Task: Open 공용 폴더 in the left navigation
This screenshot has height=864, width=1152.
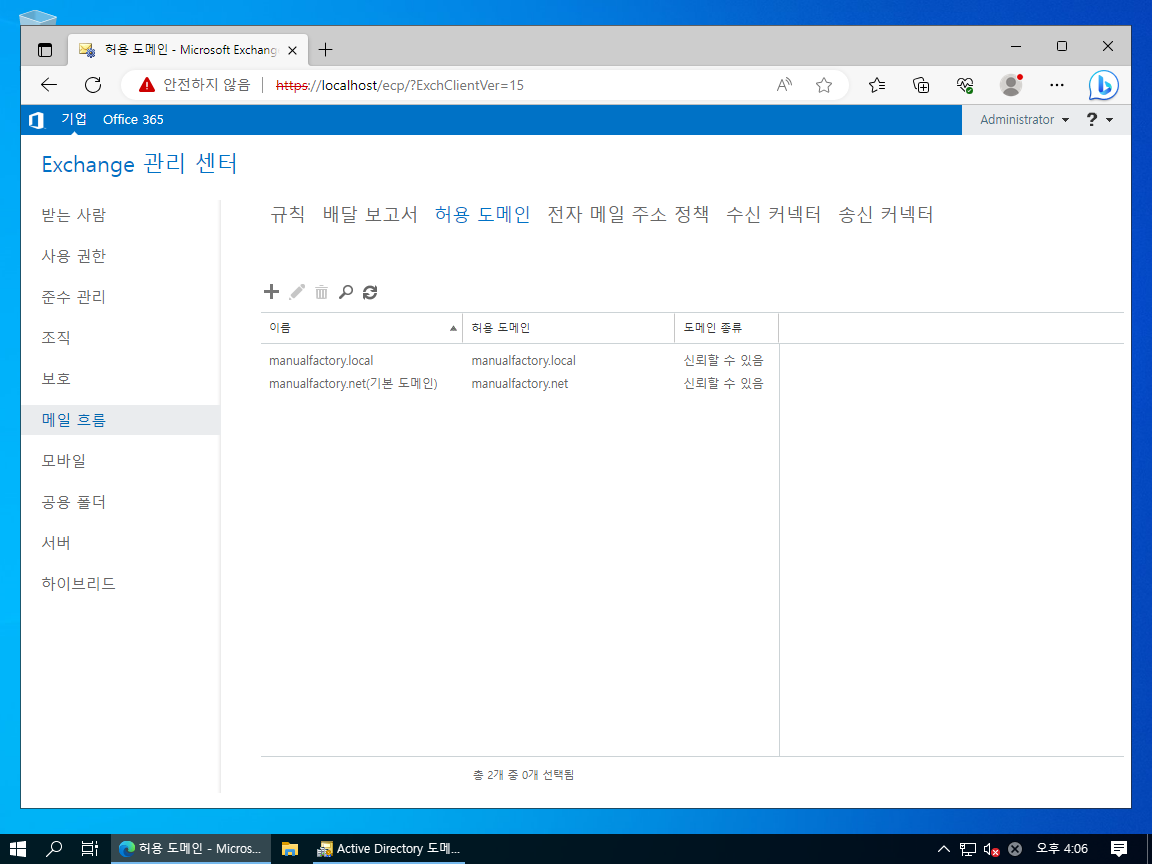Action: 73,502
